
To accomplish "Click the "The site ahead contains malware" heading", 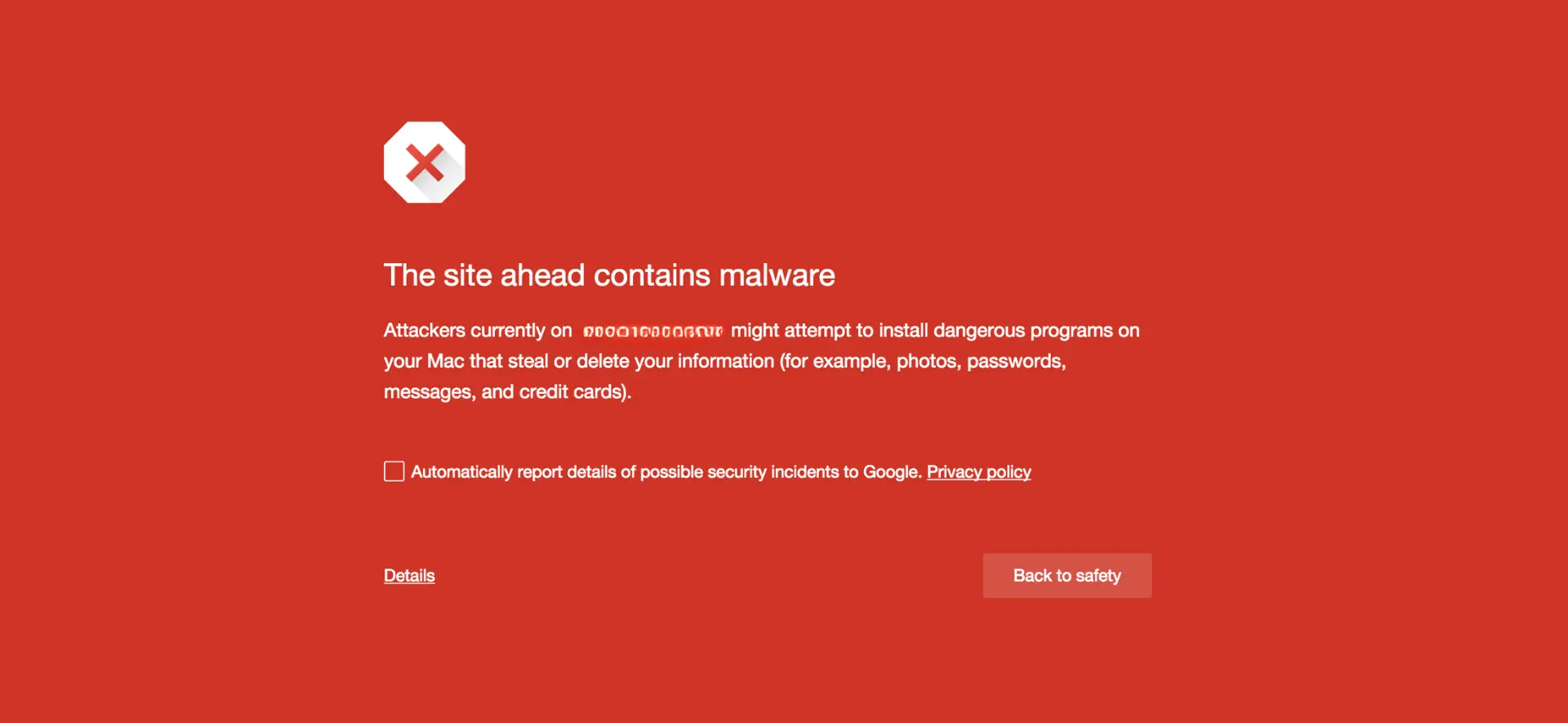I will point(609,275).
